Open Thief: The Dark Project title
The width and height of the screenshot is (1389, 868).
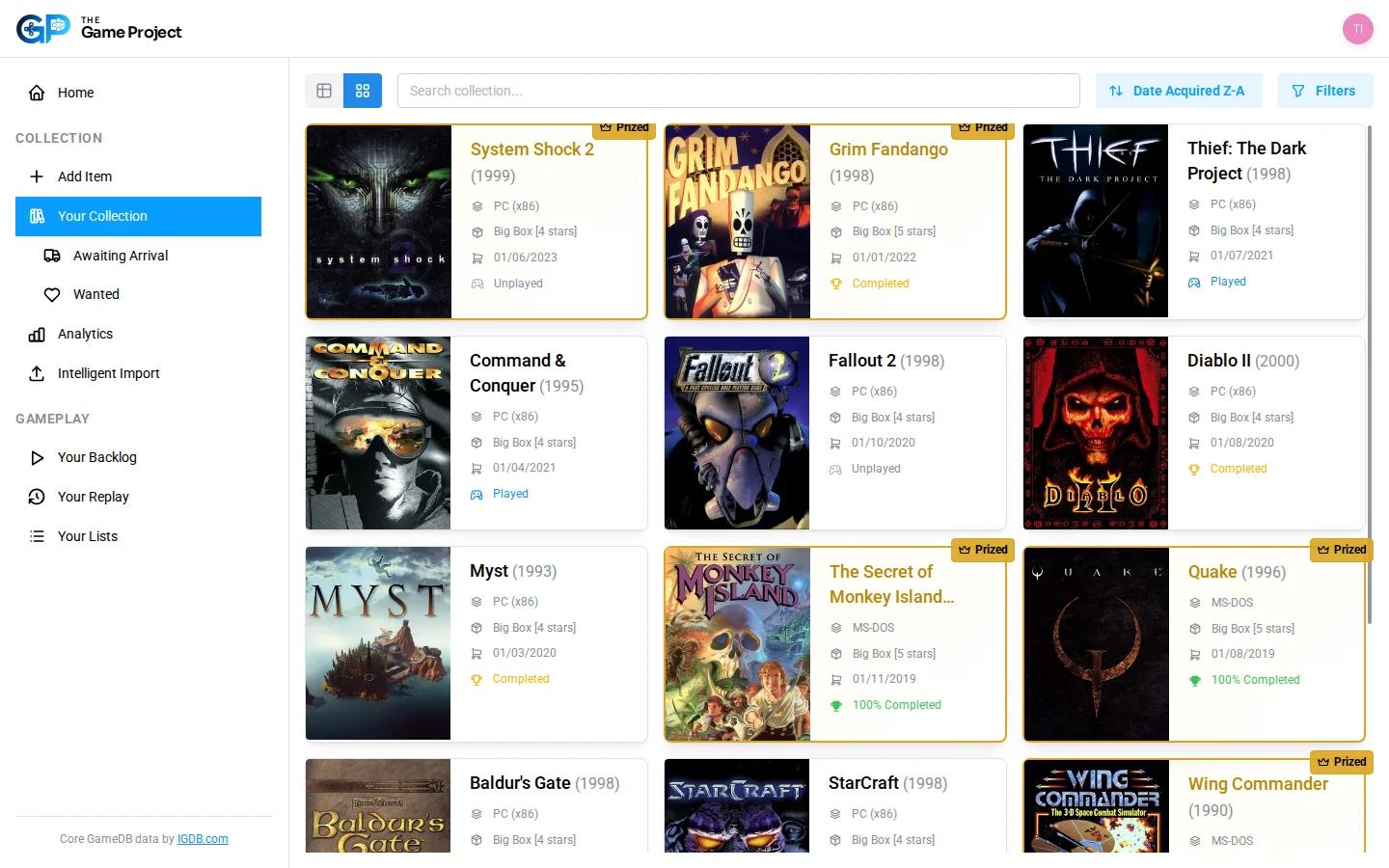point(1246,161)
